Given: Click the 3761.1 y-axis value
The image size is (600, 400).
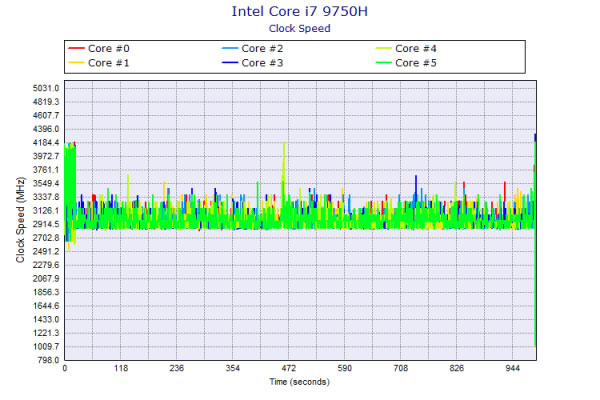Looking at the screenshot, I should pos(46,170).
